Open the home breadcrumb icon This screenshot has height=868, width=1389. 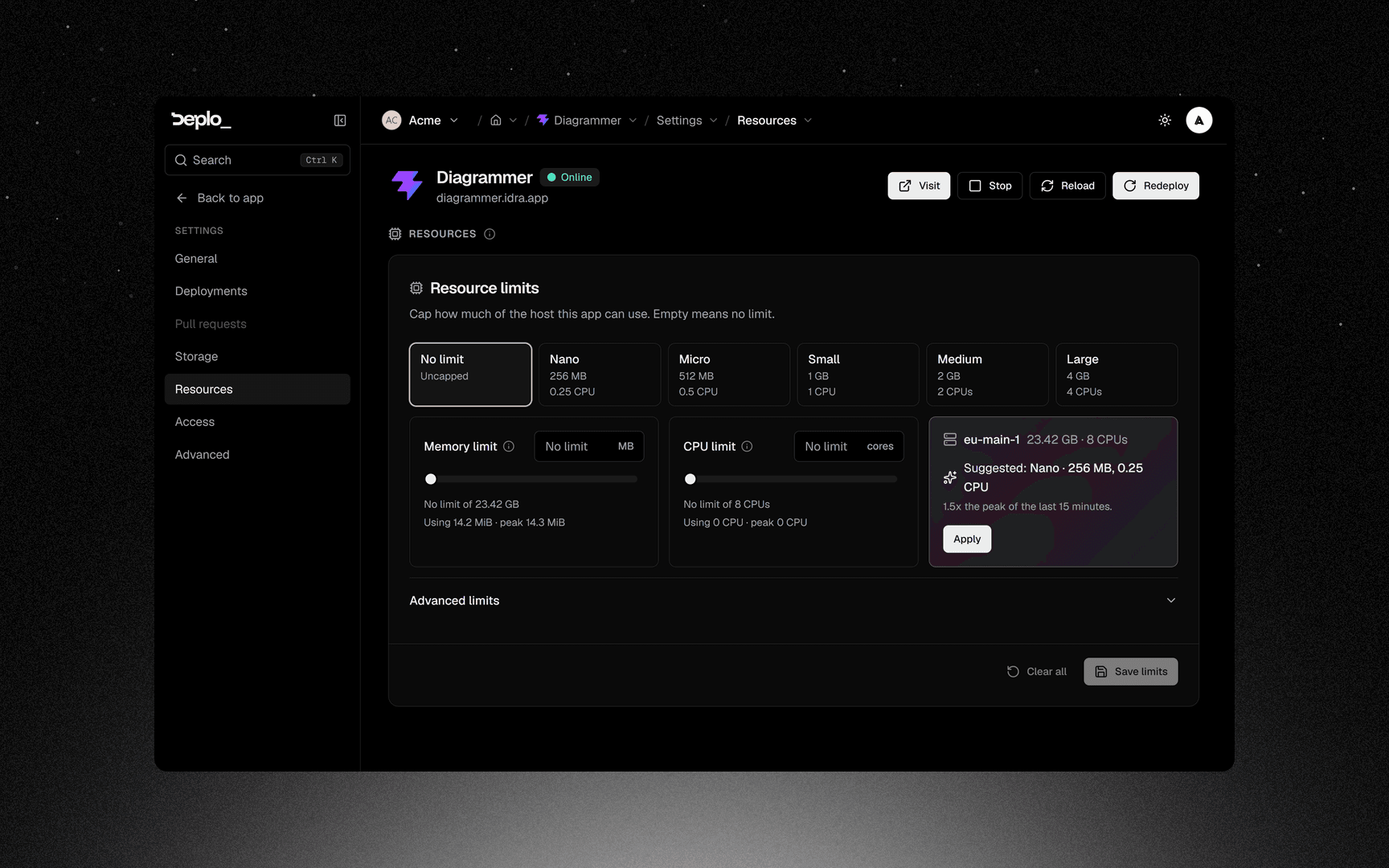496,121
